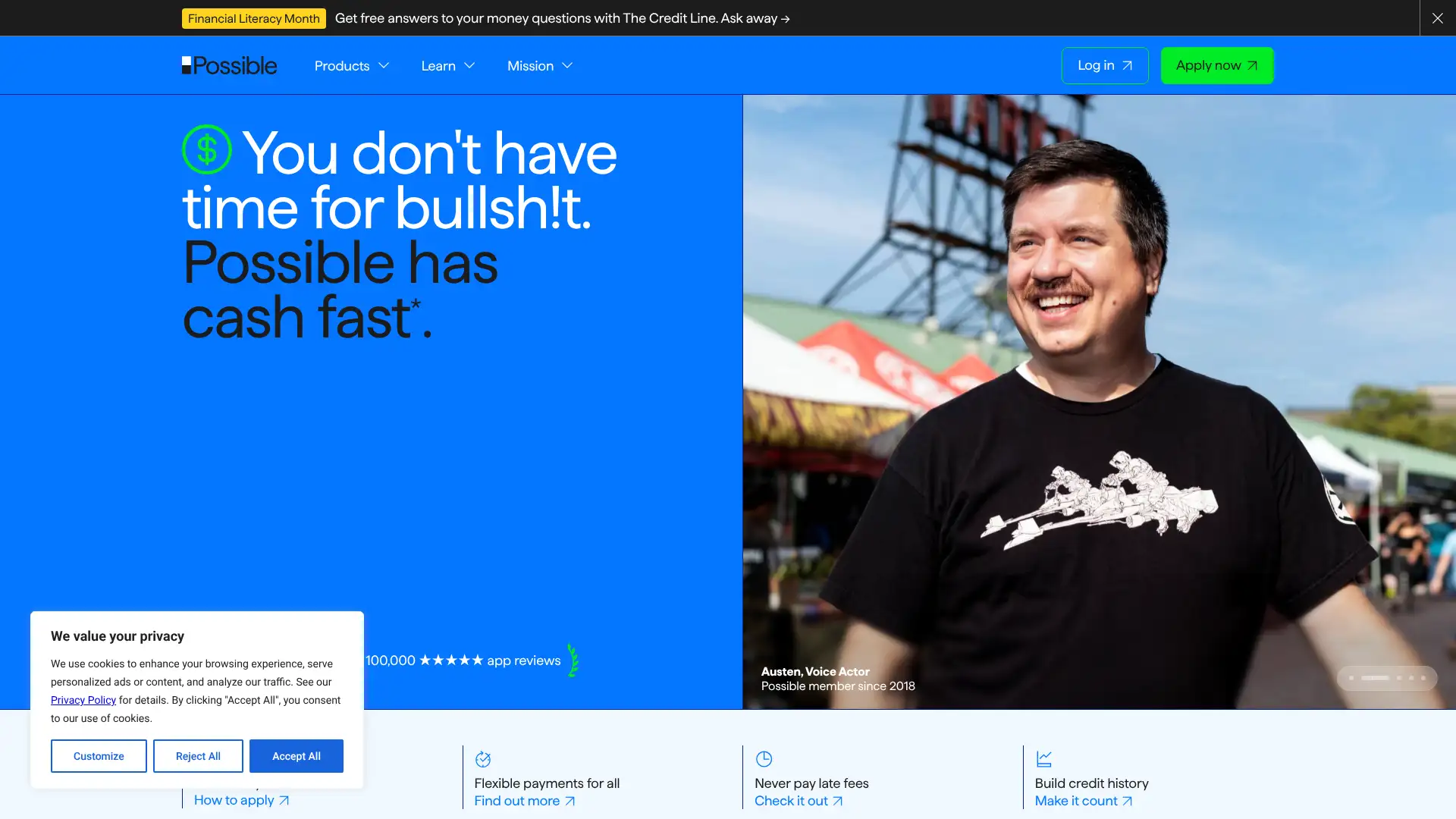Click the Log in button

(x=1105, y=65)
